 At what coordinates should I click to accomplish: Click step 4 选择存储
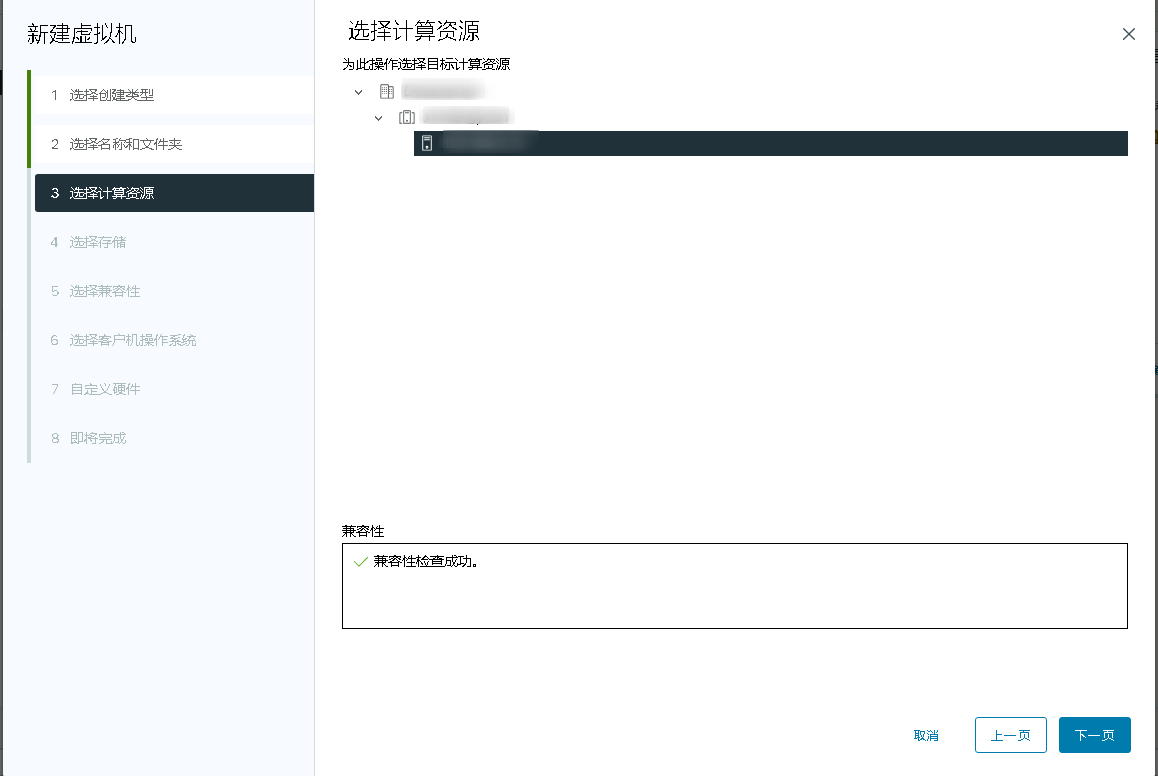(x=98, y=242)
